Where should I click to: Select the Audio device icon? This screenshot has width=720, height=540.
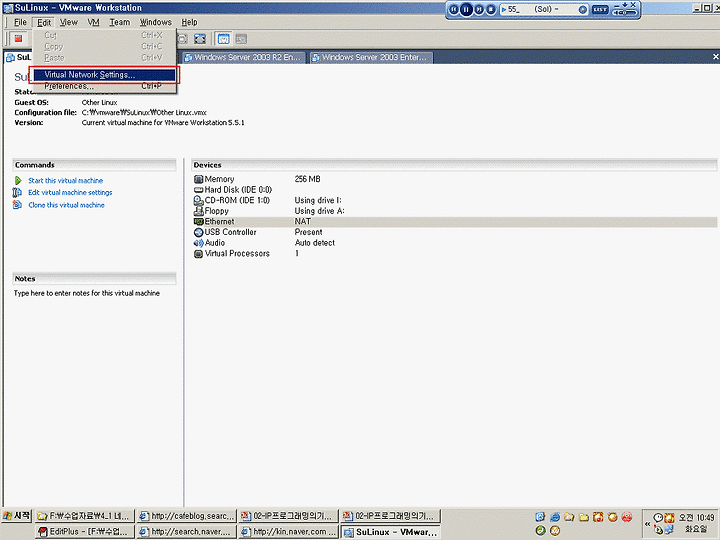pyautogui.click(x=198, y=243)
